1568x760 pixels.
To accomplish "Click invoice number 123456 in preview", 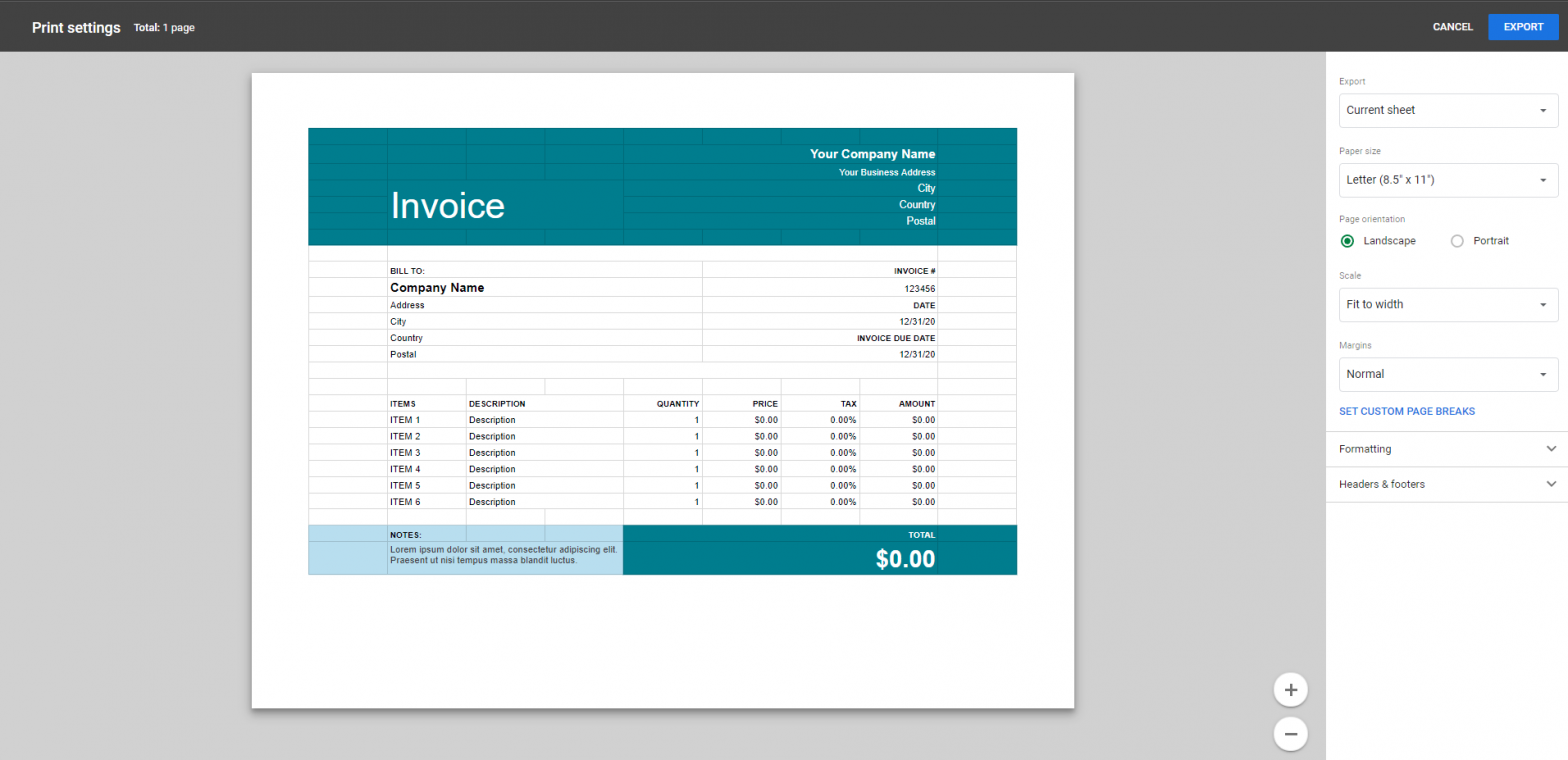I will coord(917,289).
